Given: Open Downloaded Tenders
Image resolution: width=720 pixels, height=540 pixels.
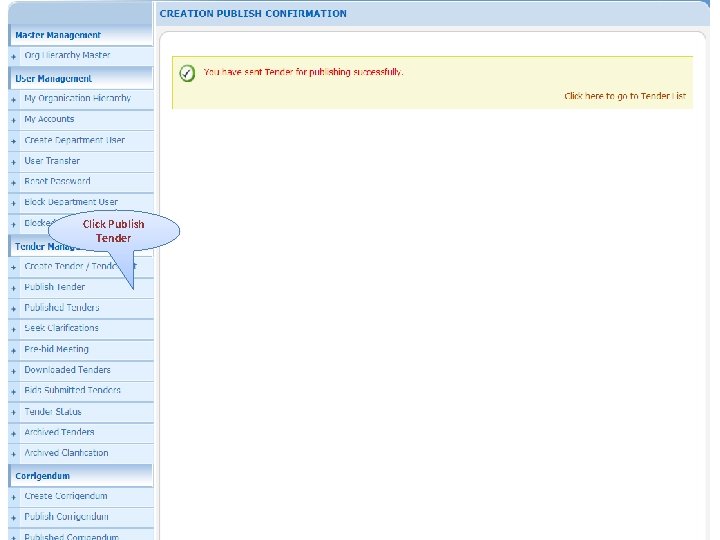Looking at the screenshot, I should (x=68, y=370).
